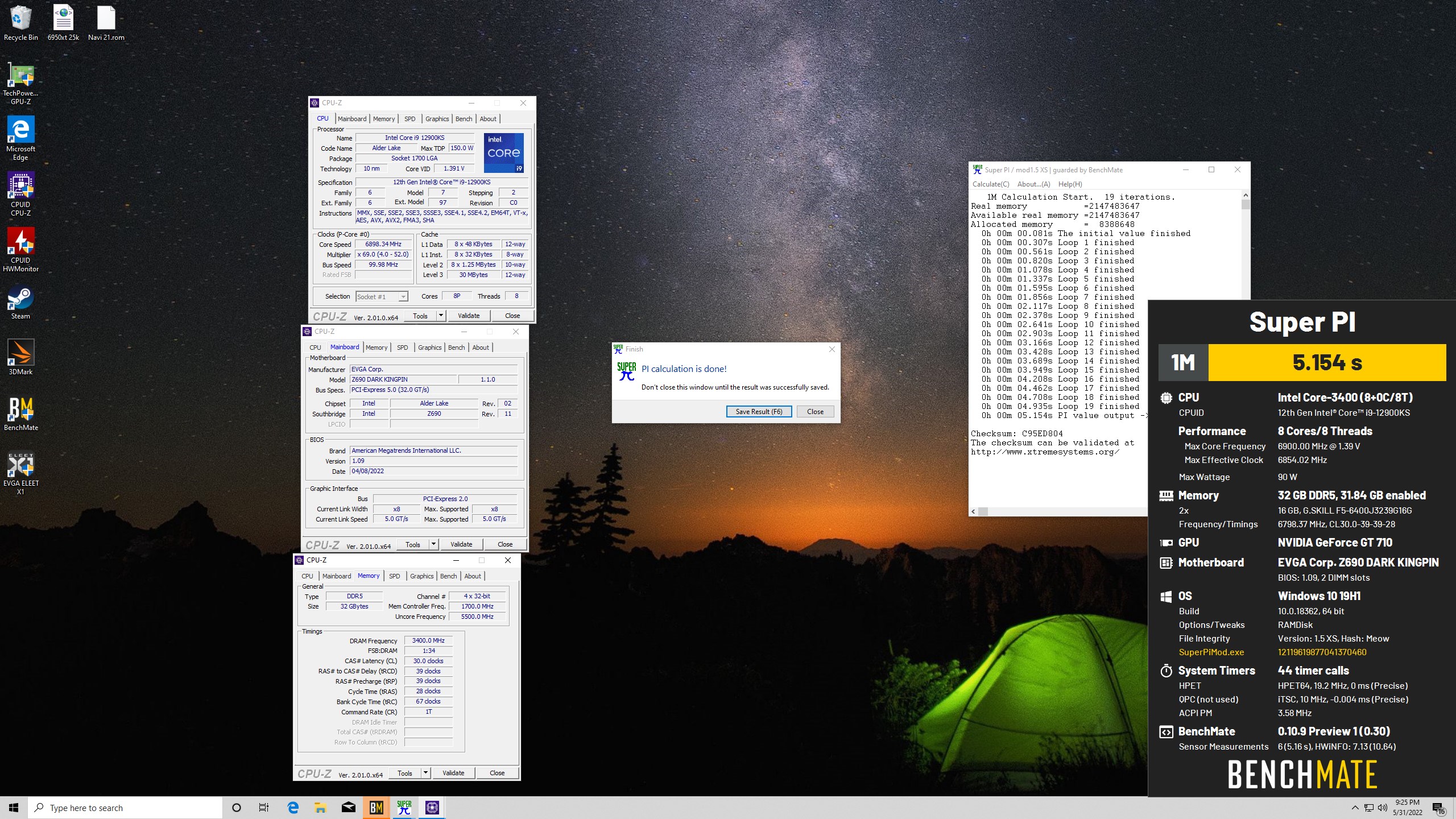Show hidden system tray icons

[1355, 808]
